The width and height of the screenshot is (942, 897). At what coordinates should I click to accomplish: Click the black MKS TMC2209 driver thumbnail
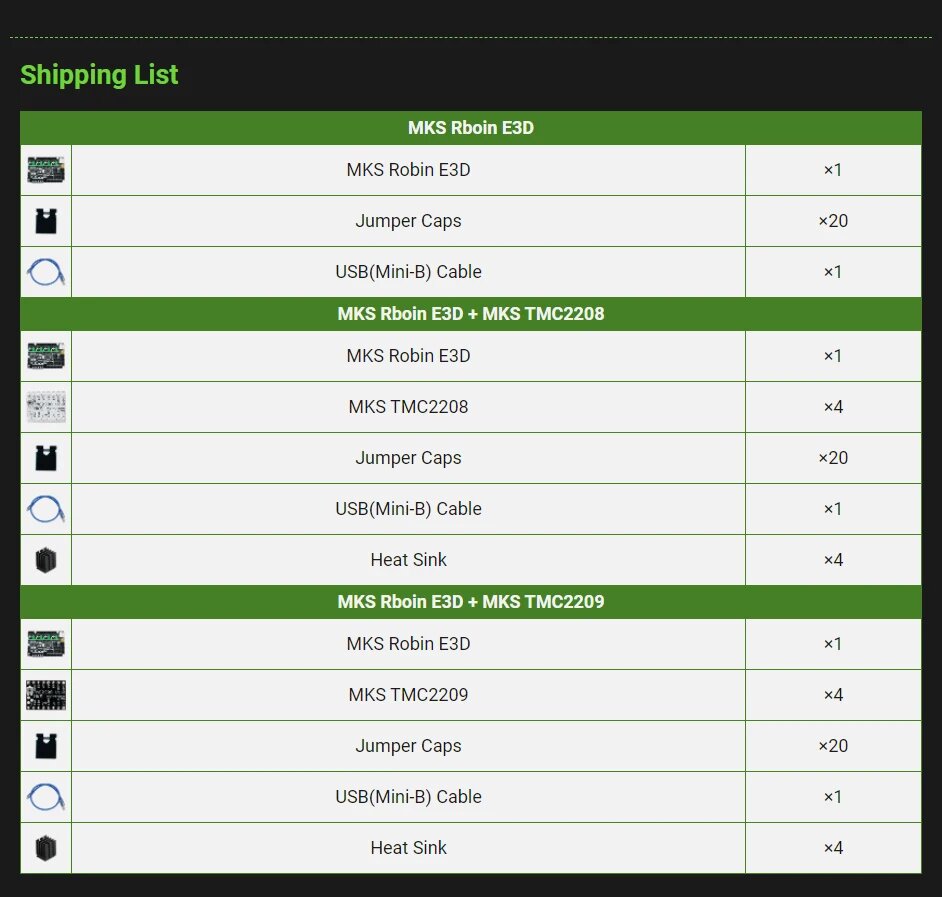[x=46, y=695]
